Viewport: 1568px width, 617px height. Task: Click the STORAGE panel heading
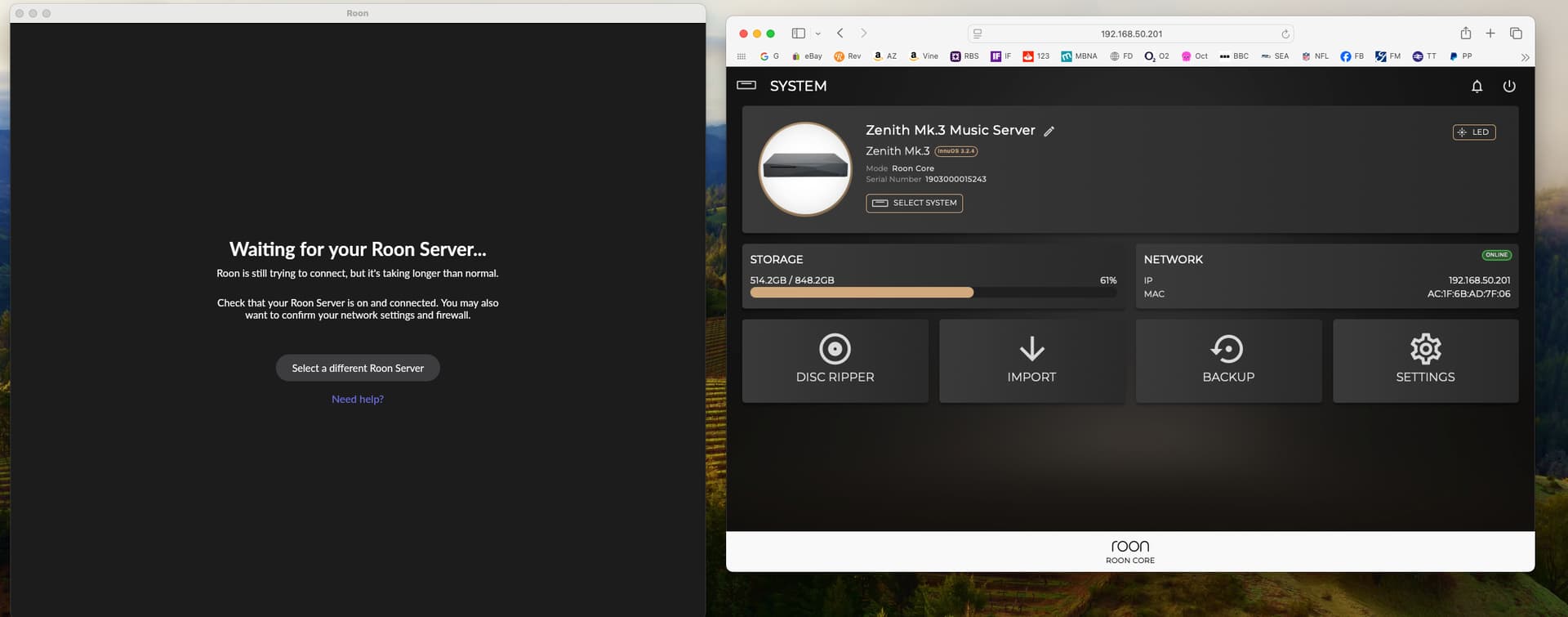pos(777,259)
